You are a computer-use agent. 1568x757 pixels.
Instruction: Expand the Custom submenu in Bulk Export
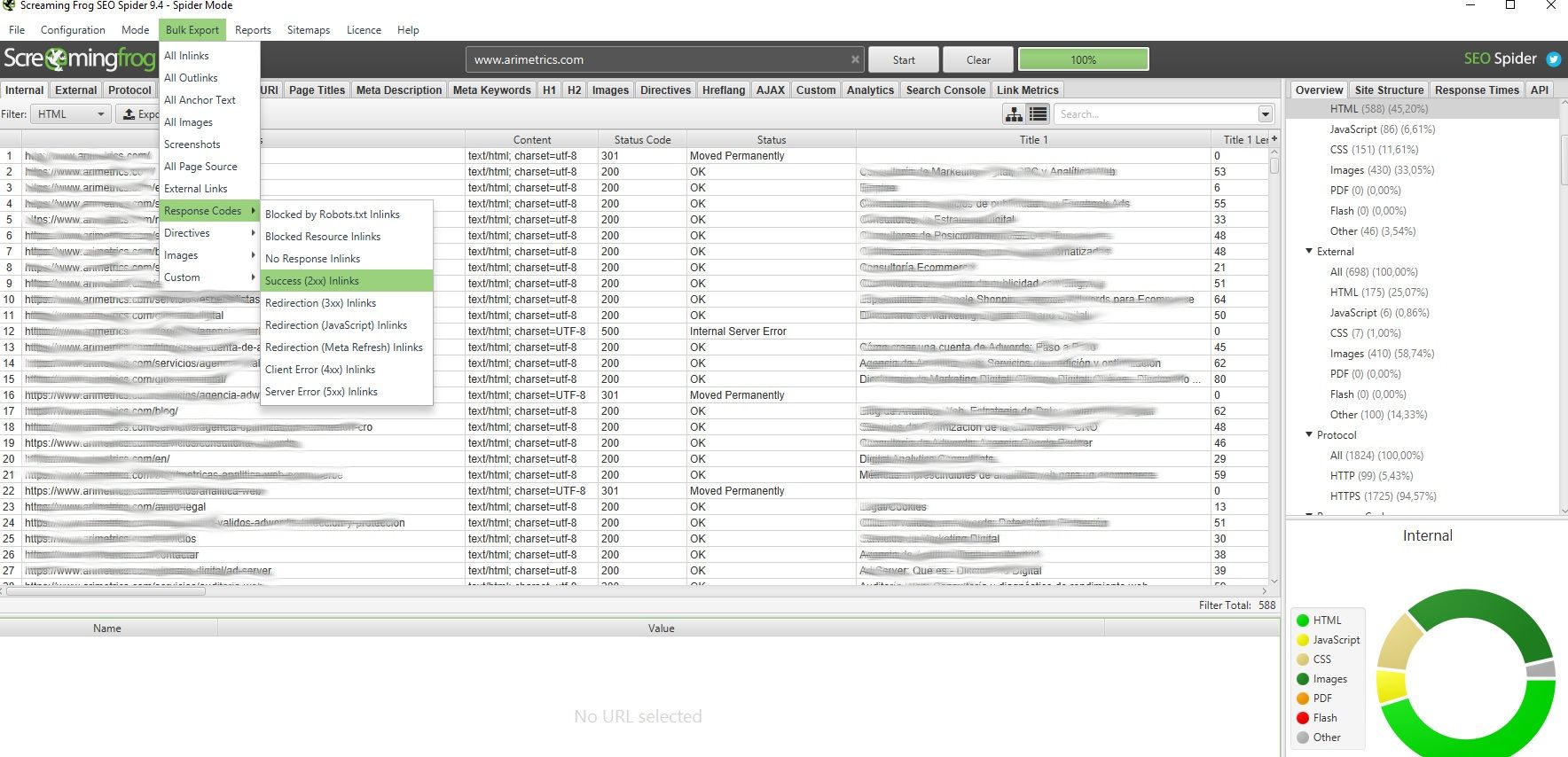click(x=209, y=277)
